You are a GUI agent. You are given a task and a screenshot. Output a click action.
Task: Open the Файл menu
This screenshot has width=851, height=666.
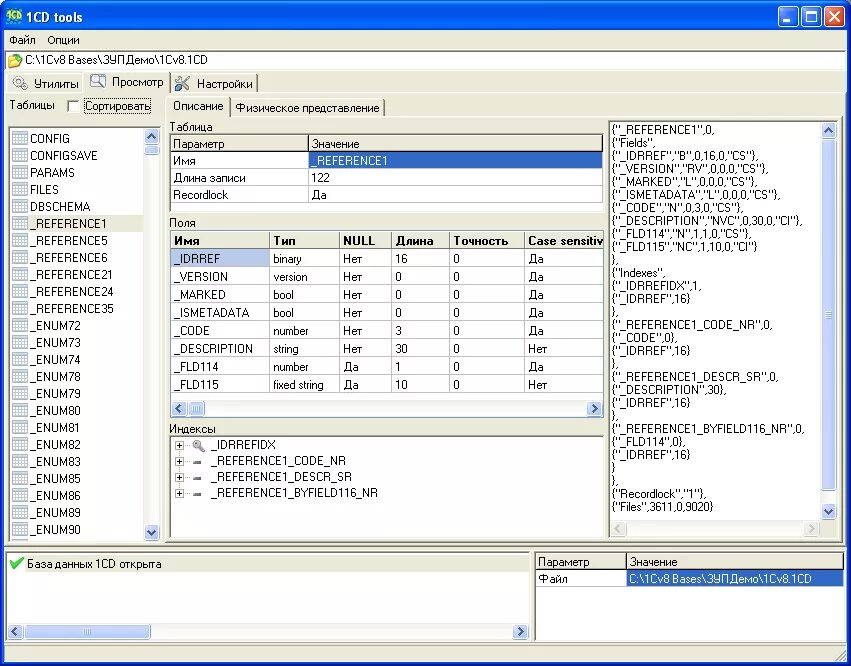click(x=22, y=40)
